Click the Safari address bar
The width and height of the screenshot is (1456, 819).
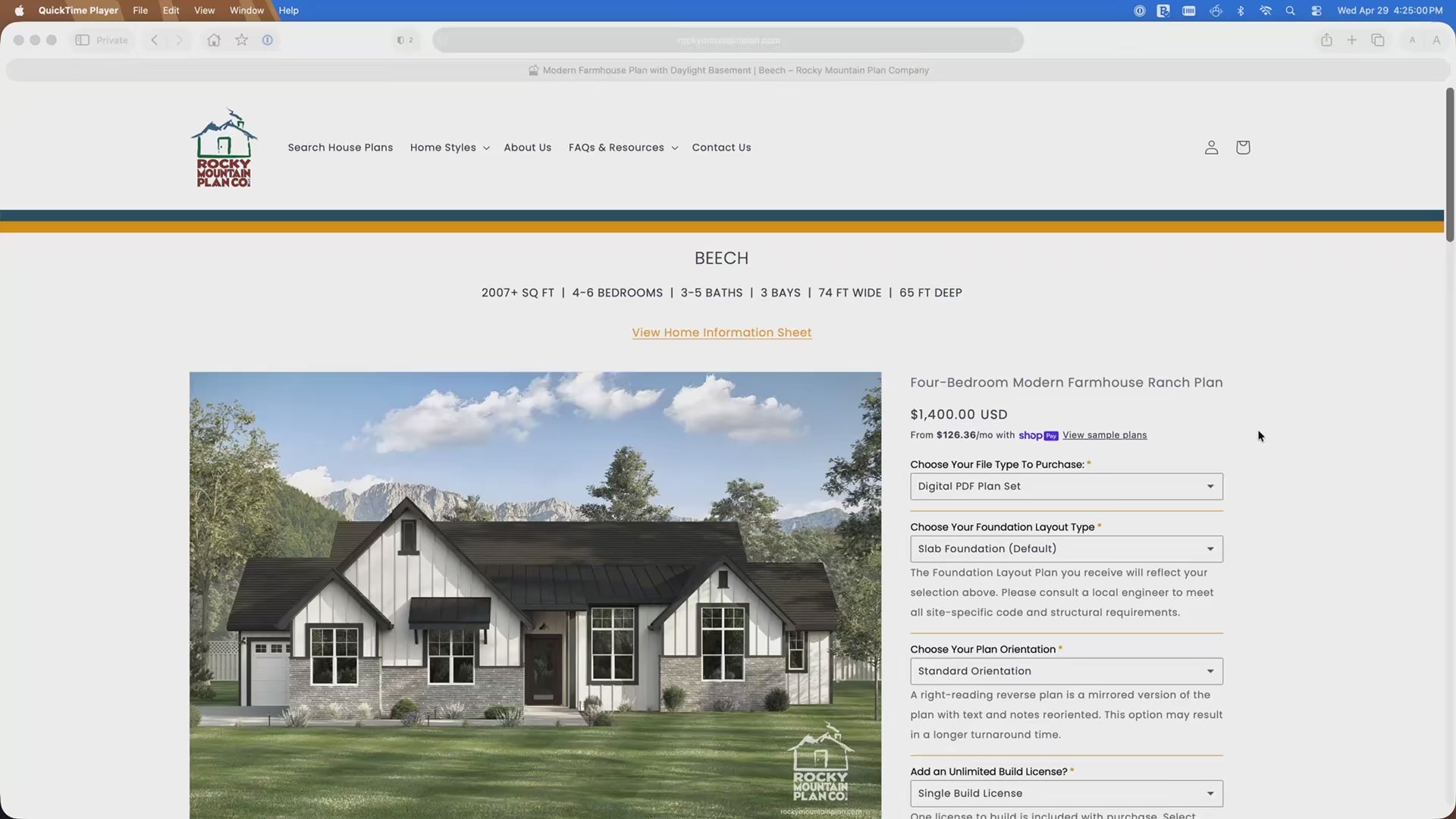pyautogui.click(x=728, y=40)
